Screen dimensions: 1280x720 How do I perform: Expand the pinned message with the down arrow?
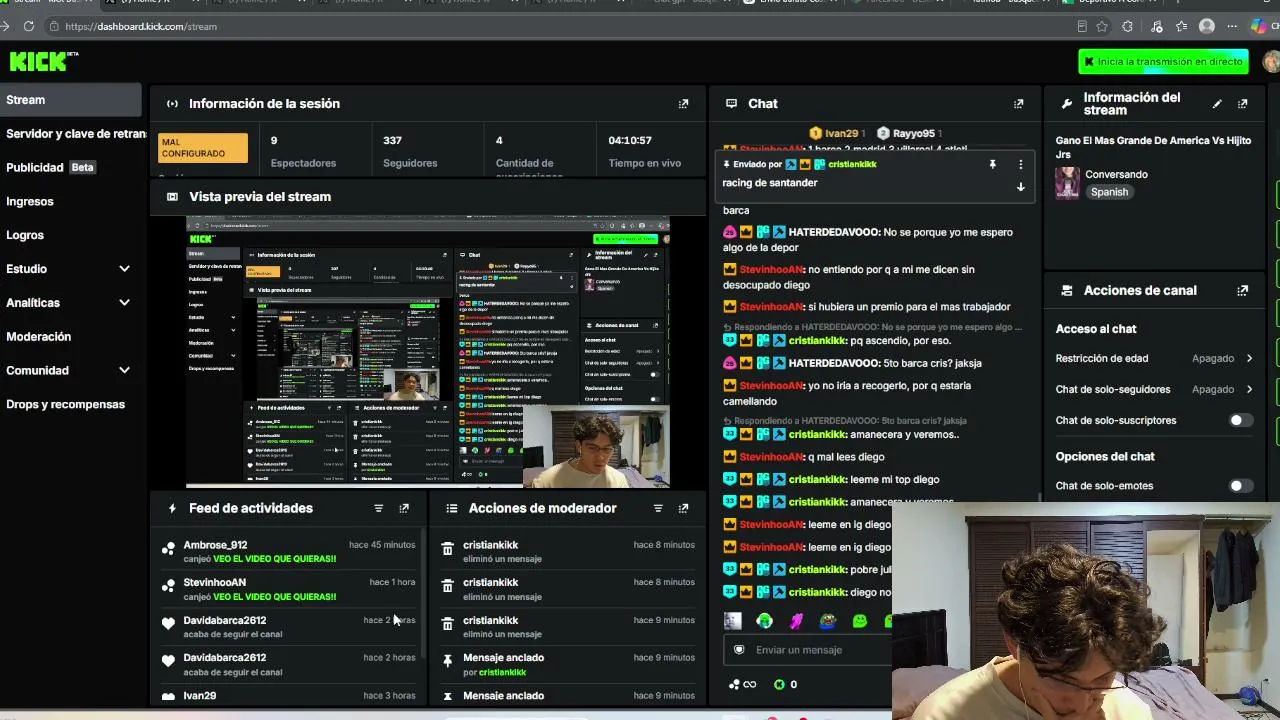pos(1021,187)
